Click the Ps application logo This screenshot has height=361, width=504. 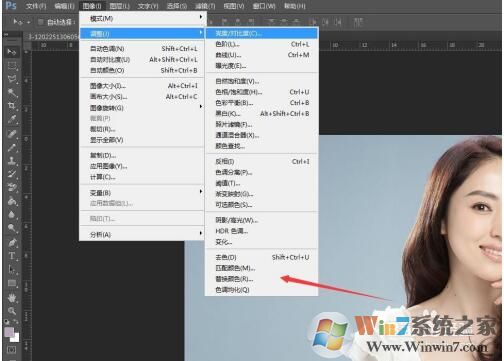[x=11, y=6]
